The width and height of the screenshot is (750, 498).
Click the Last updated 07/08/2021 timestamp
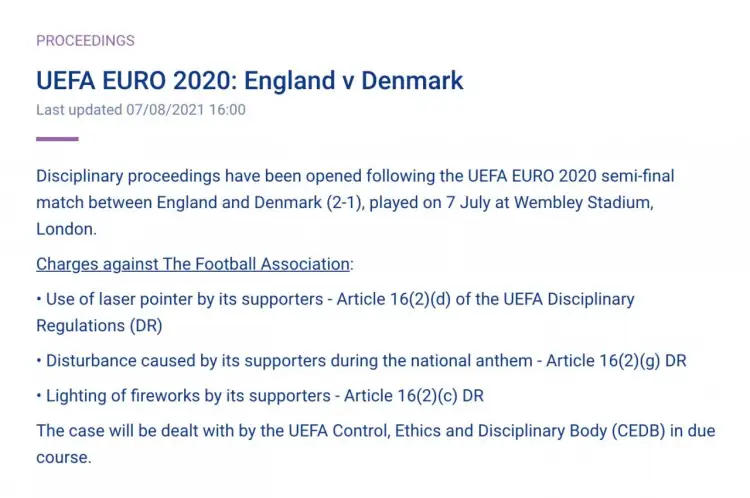click(x=141, y=110)
